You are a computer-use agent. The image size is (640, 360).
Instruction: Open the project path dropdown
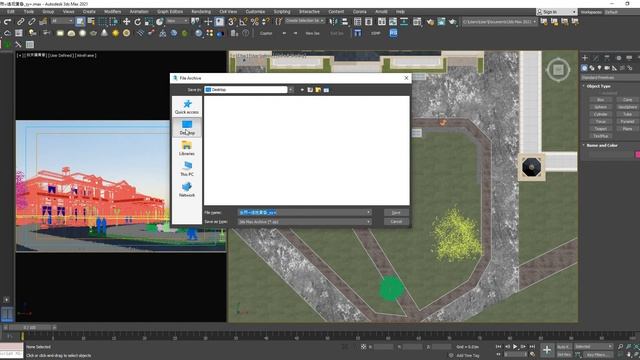point(500,21)
